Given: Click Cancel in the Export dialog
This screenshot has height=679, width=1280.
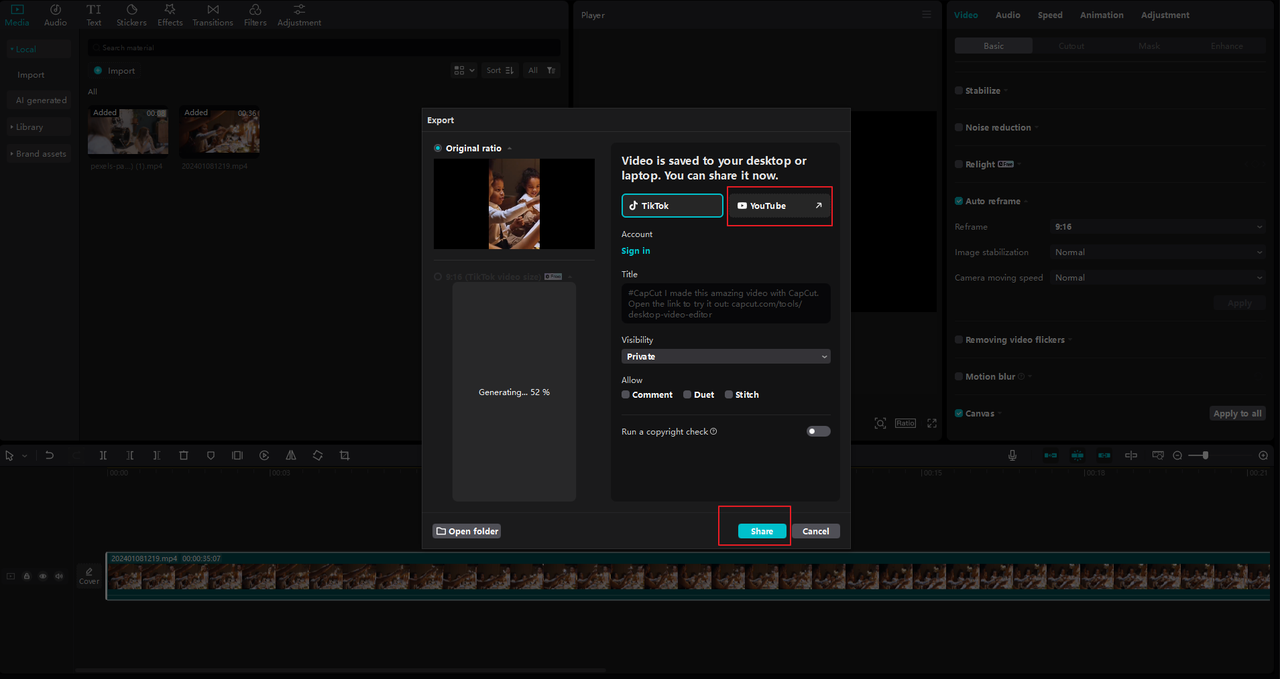Looking at the screenshot, I should pos(816,531).
